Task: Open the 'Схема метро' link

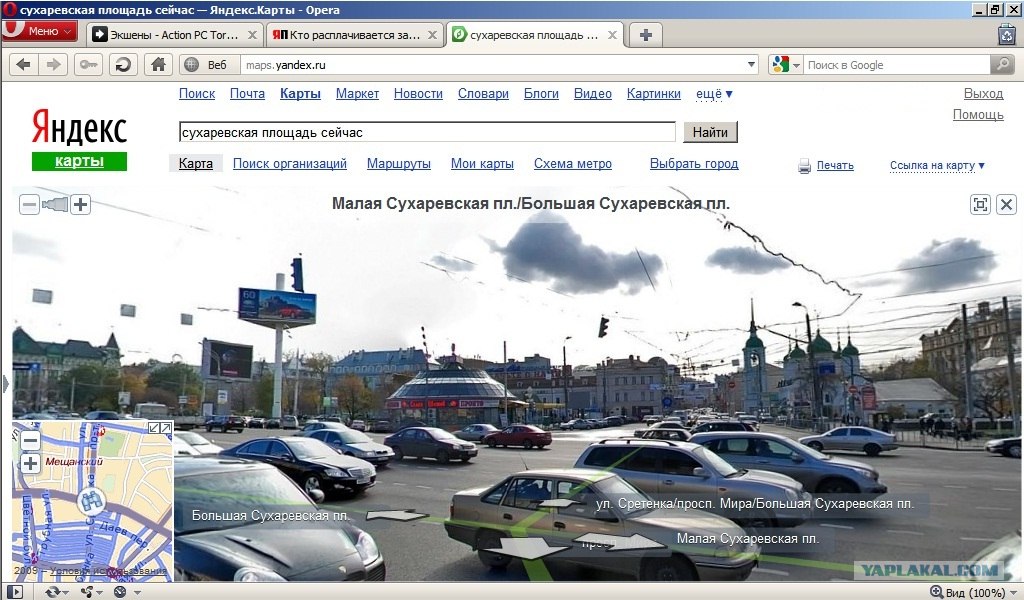Action: point(572,164)
